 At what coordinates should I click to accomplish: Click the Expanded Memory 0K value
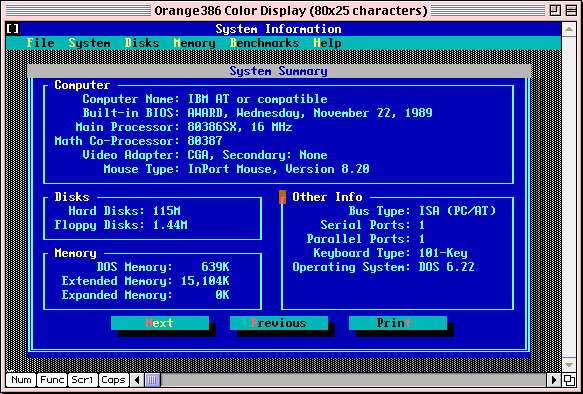222,295
